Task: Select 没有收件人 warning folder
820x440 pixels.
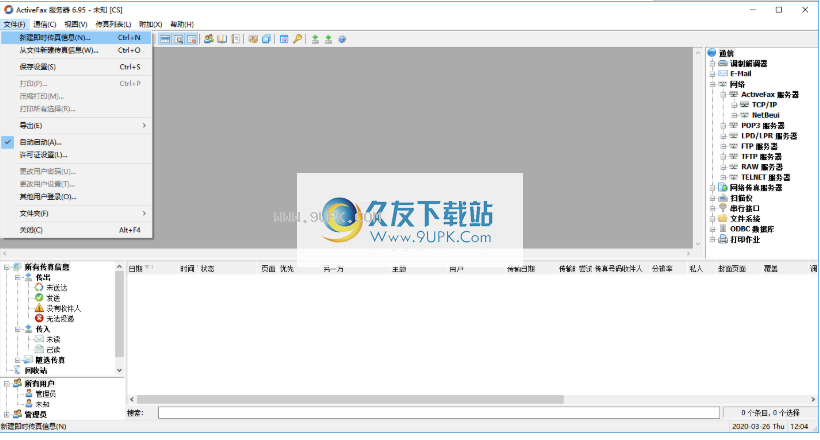Action: [63, 309]
